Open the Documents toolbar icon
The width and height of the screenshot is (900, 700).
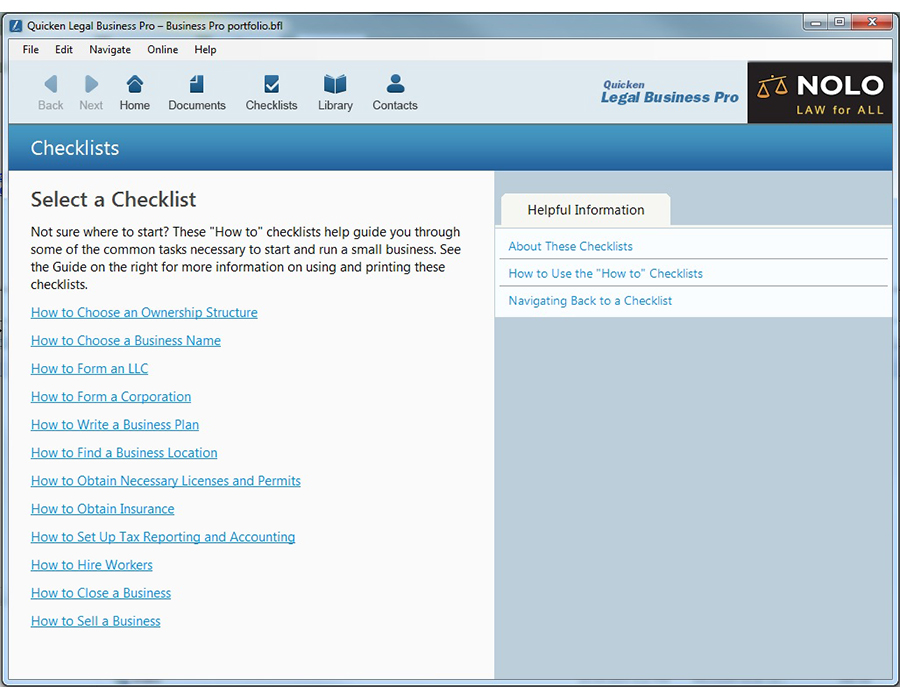click(x=197, y=84)
